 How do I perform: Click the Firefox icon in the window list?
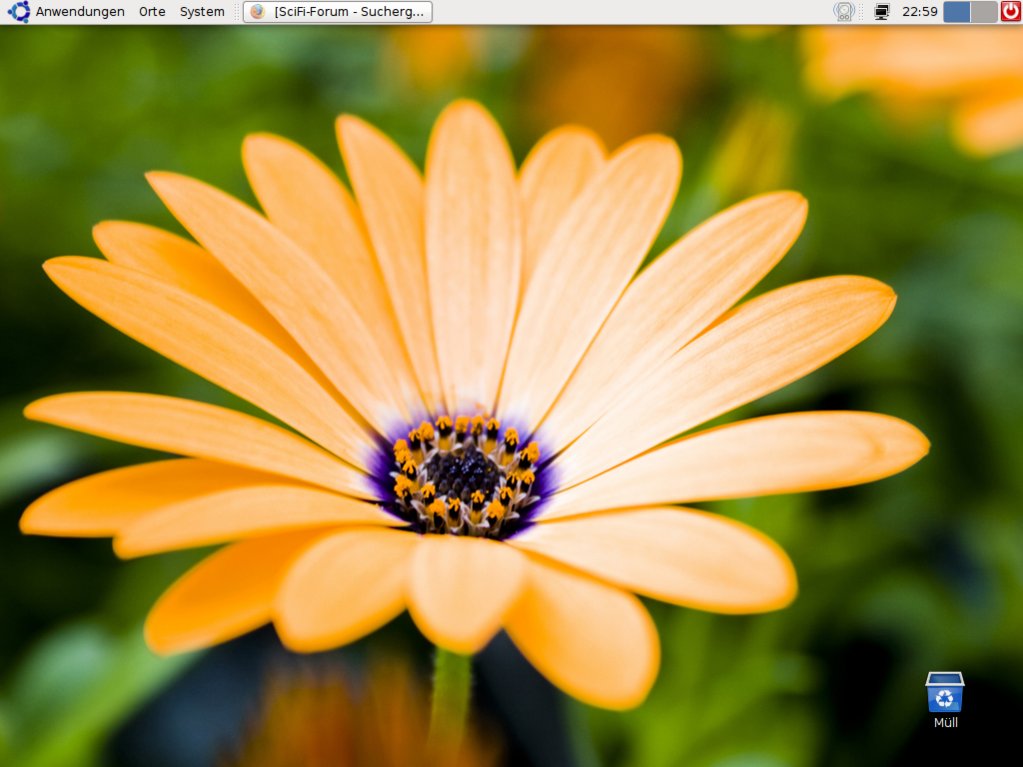[258, 12]
